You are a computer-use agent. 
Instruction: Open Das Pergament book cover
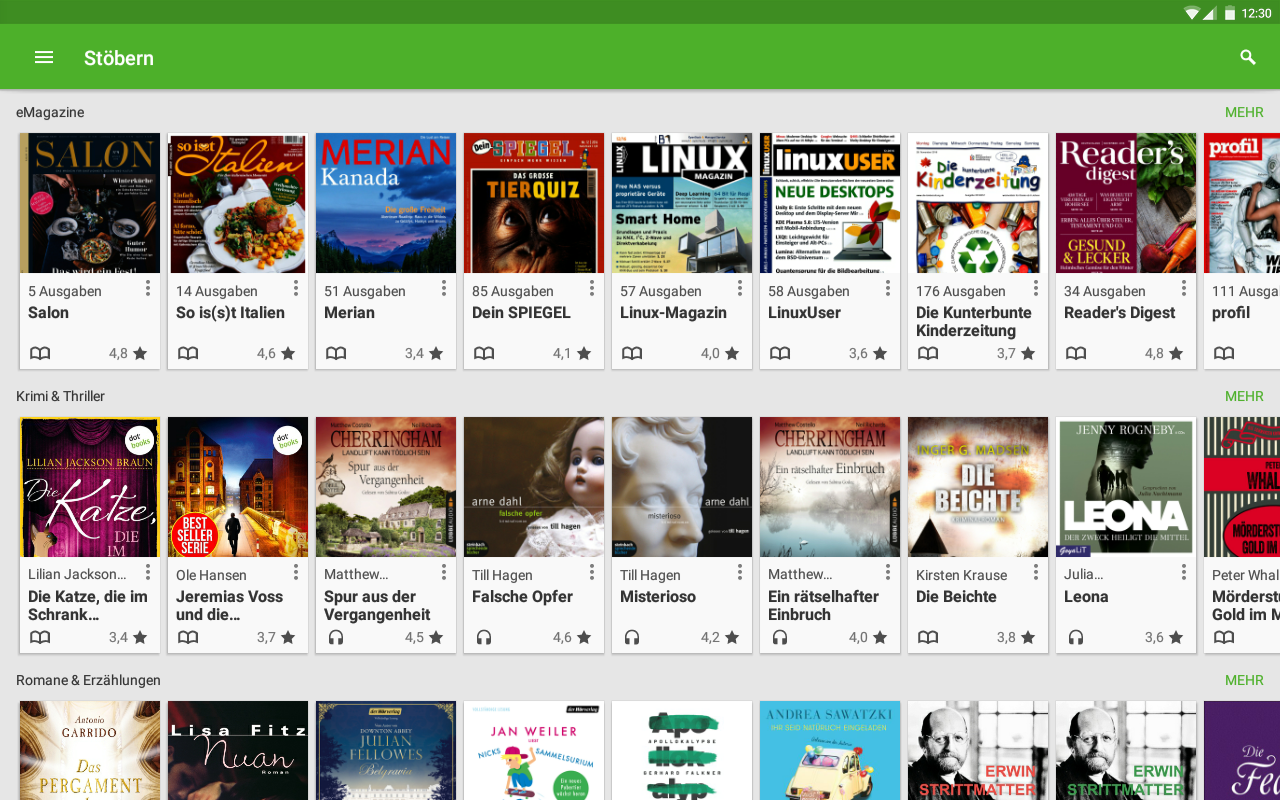click(90, 750)
